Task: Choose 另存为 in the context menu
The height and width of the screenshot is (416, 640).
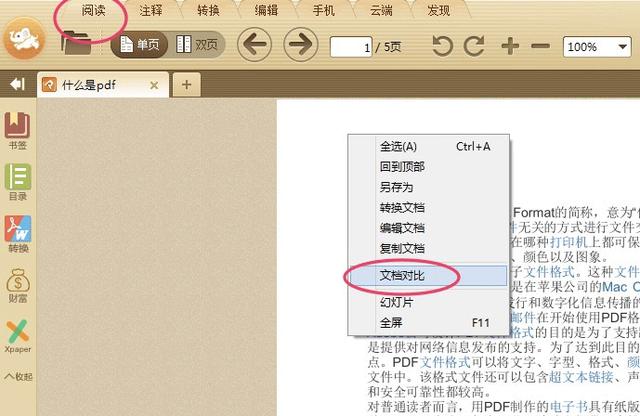Action: coord(429,187)
